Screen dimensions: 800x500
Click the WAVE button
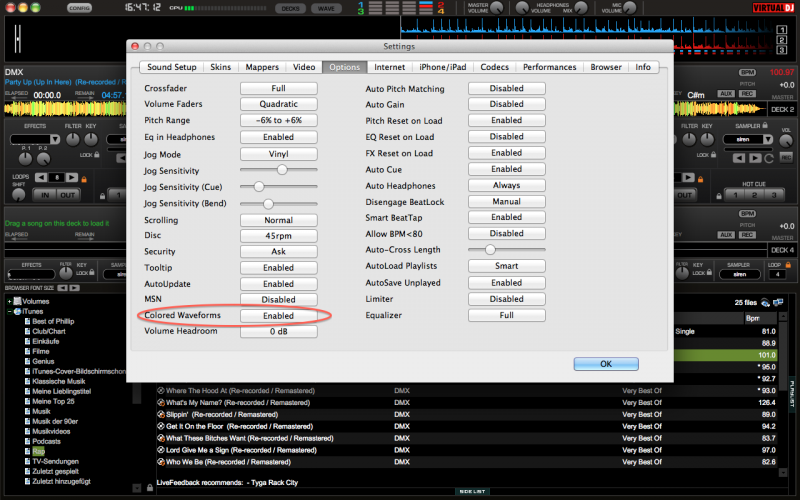coord(326,8)
